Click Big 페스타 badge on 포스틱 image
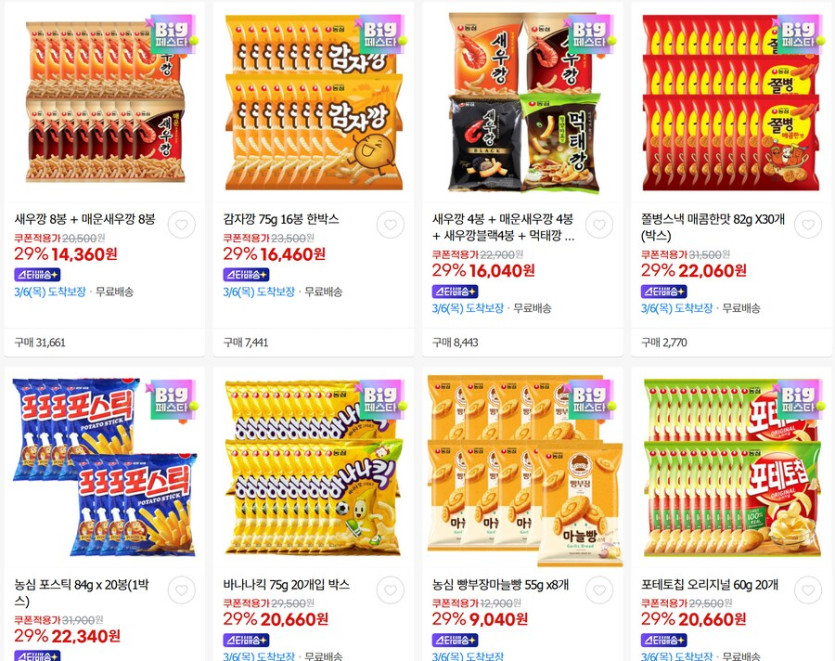 [x=171, y=399]
